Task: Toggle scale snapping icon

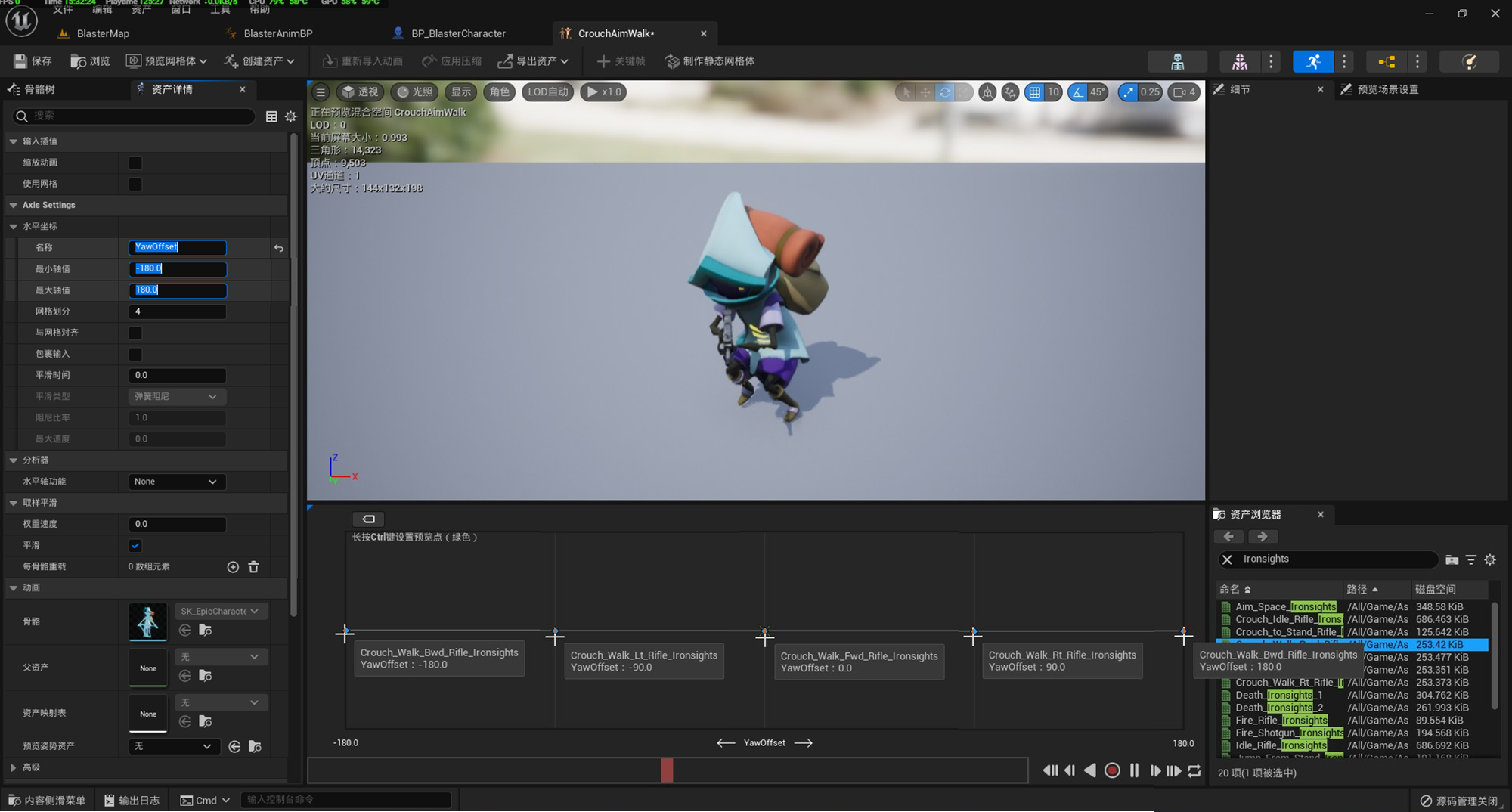Action: 1127,92
